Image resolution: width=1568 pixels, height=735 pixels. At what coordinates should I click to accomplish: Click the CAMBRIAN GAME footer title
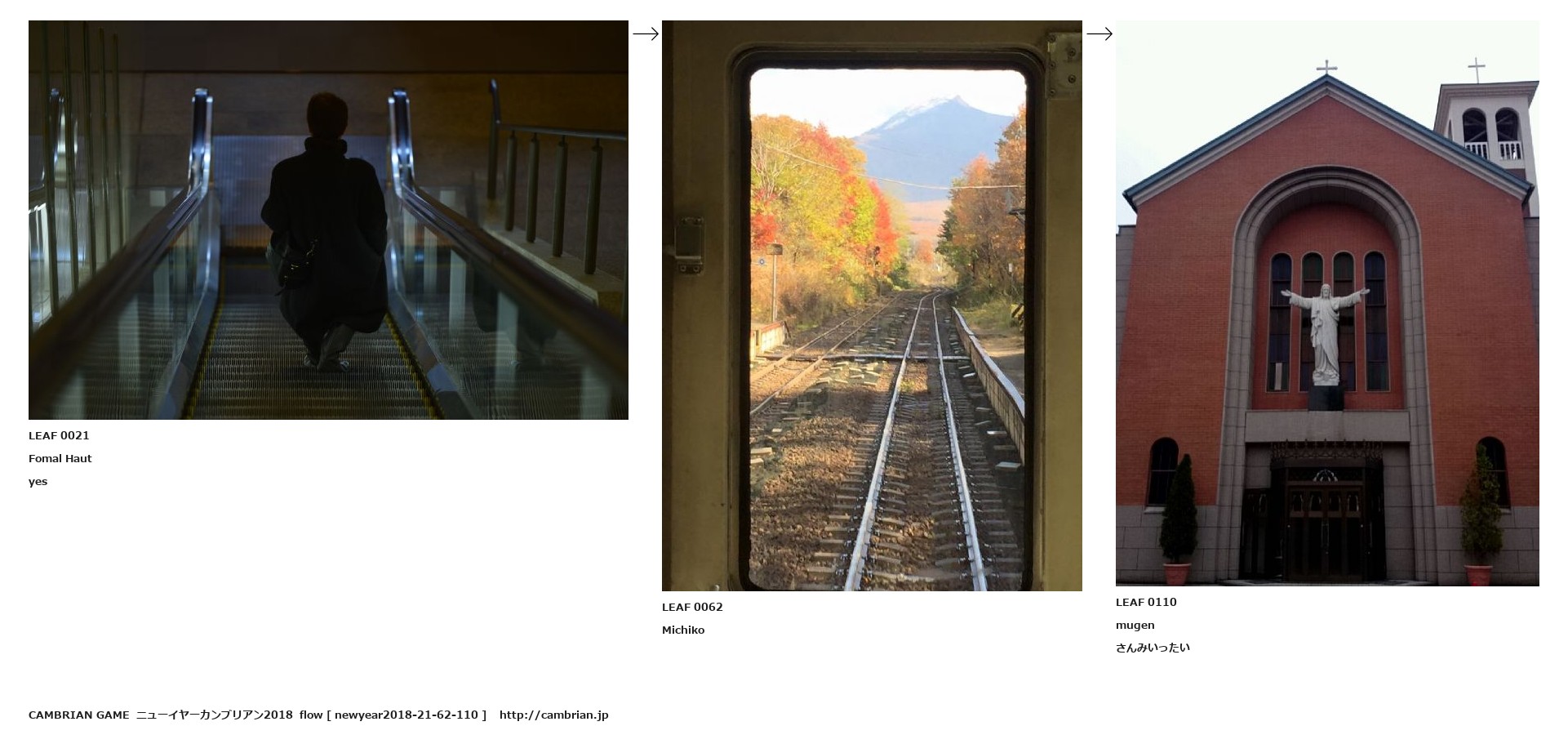click(x=79, y=715)
